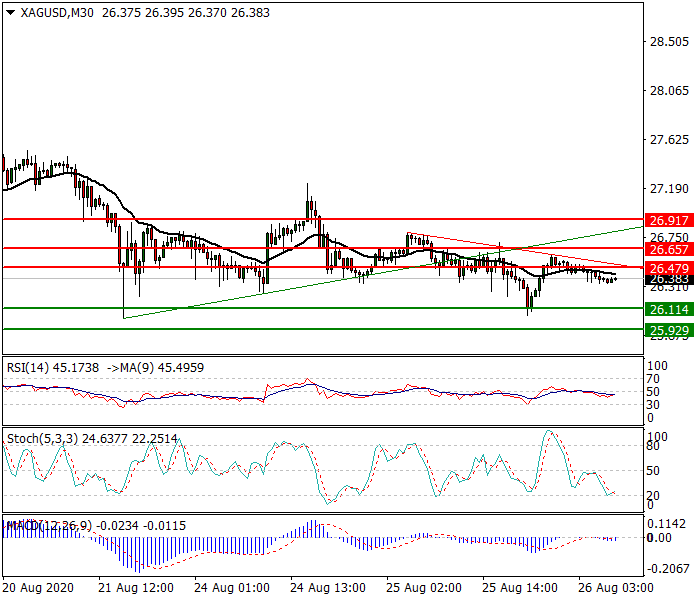Click the 24 Aug 13:00 time label
The image size is (700, 600).
tap(328, 588)
